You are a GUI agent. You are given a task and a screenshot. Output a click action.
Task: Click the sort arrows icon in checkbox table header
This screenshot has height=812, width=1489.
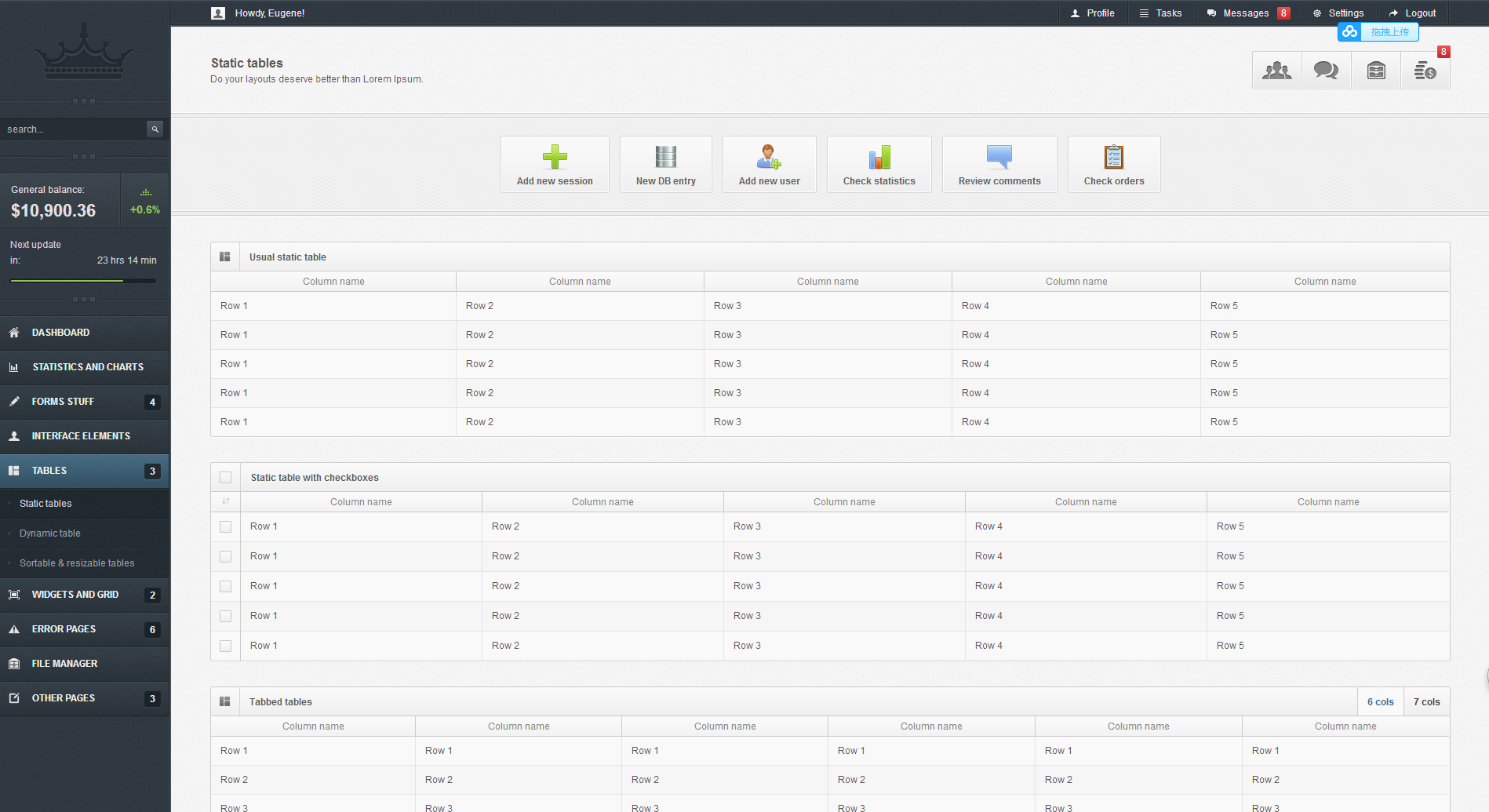point(226,501)
